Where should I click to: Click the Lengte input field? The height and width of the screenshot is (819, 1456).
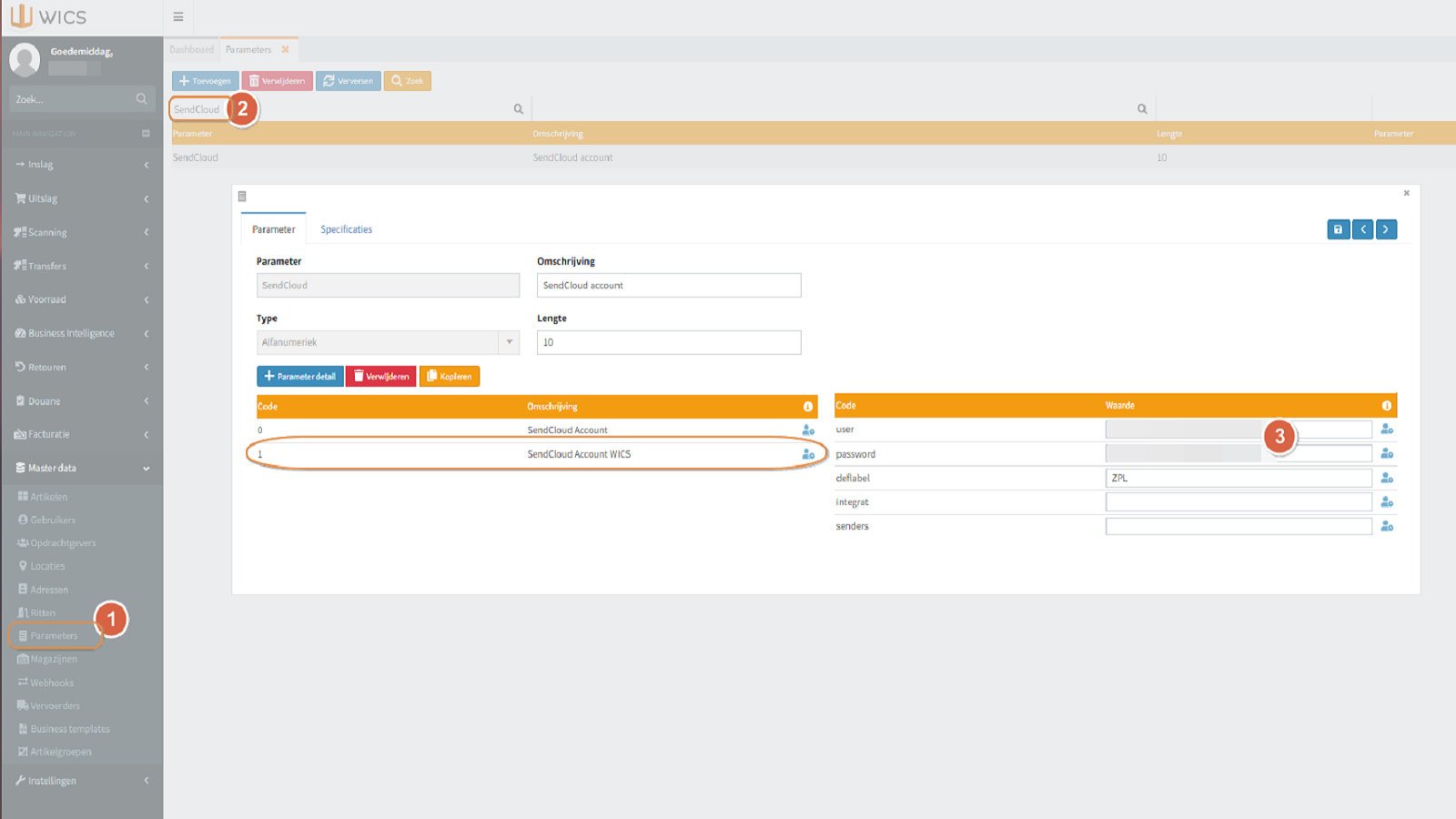[x=669, y=342]
